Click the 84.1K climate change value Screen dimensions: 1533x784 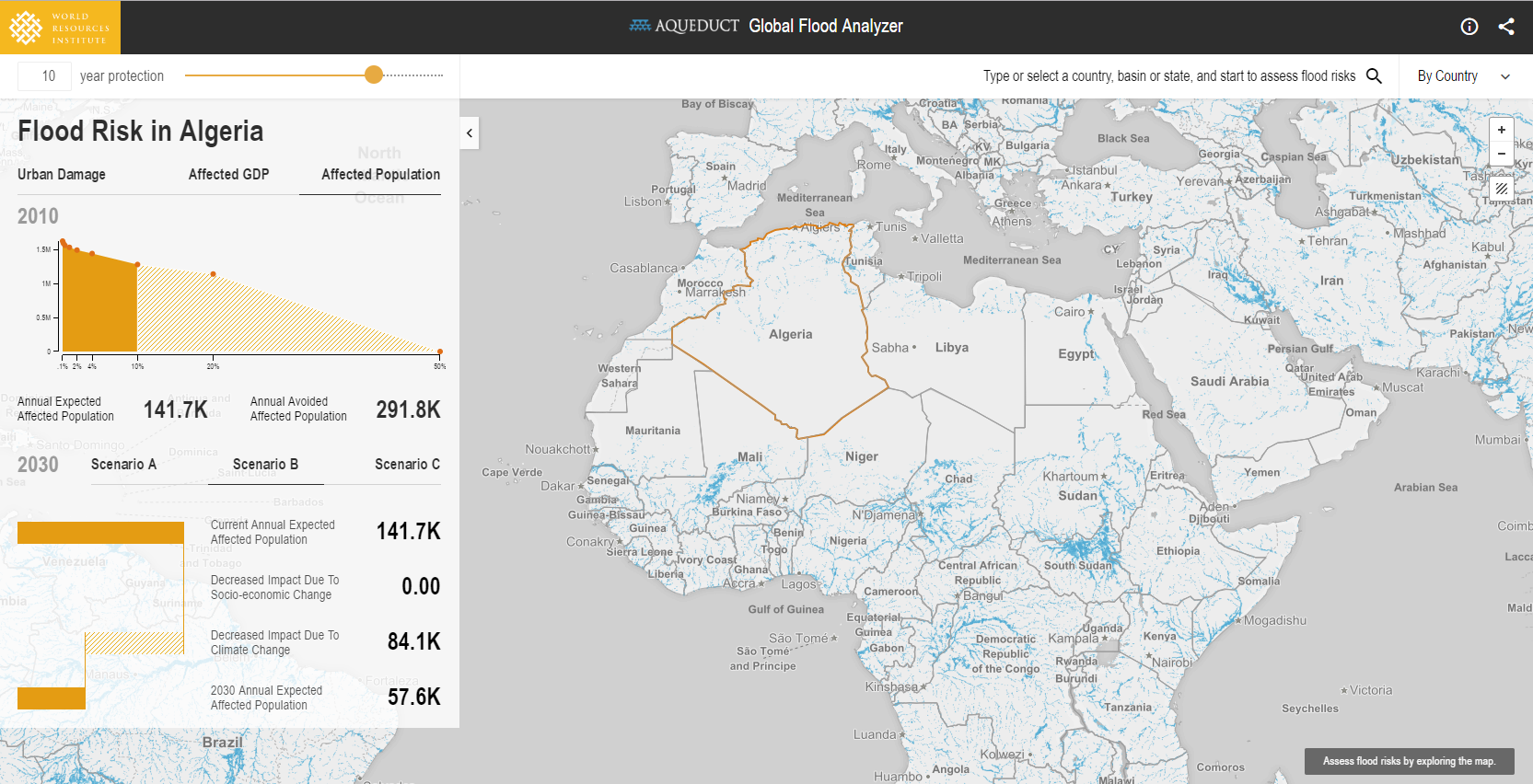click(413, 641)
